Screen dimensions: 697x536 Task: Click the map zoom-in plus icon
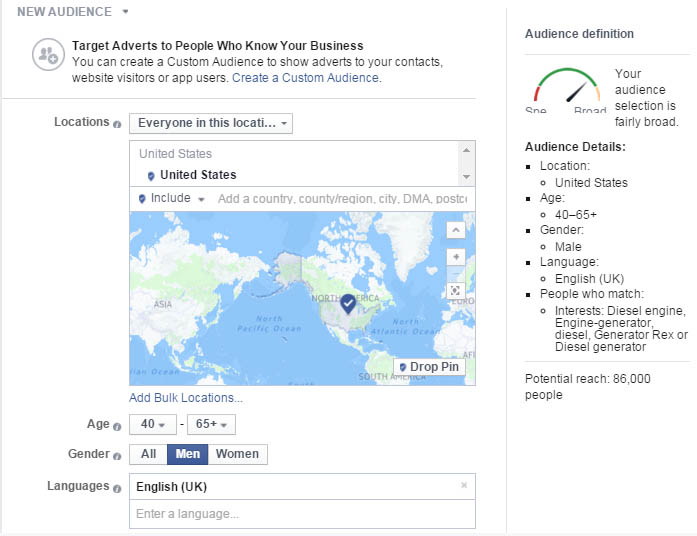click(x=455, y=257)
